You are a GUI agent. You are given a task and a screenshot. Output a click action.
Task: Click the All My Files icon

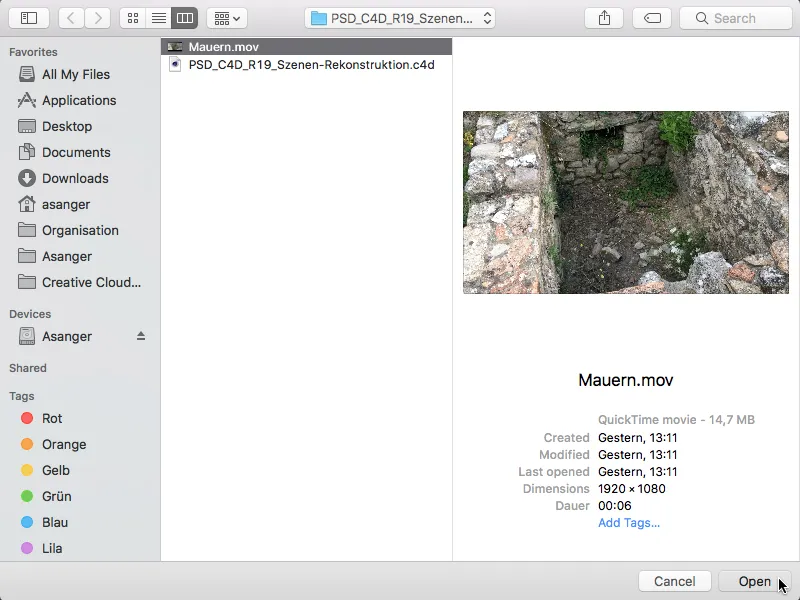point(27,74)
